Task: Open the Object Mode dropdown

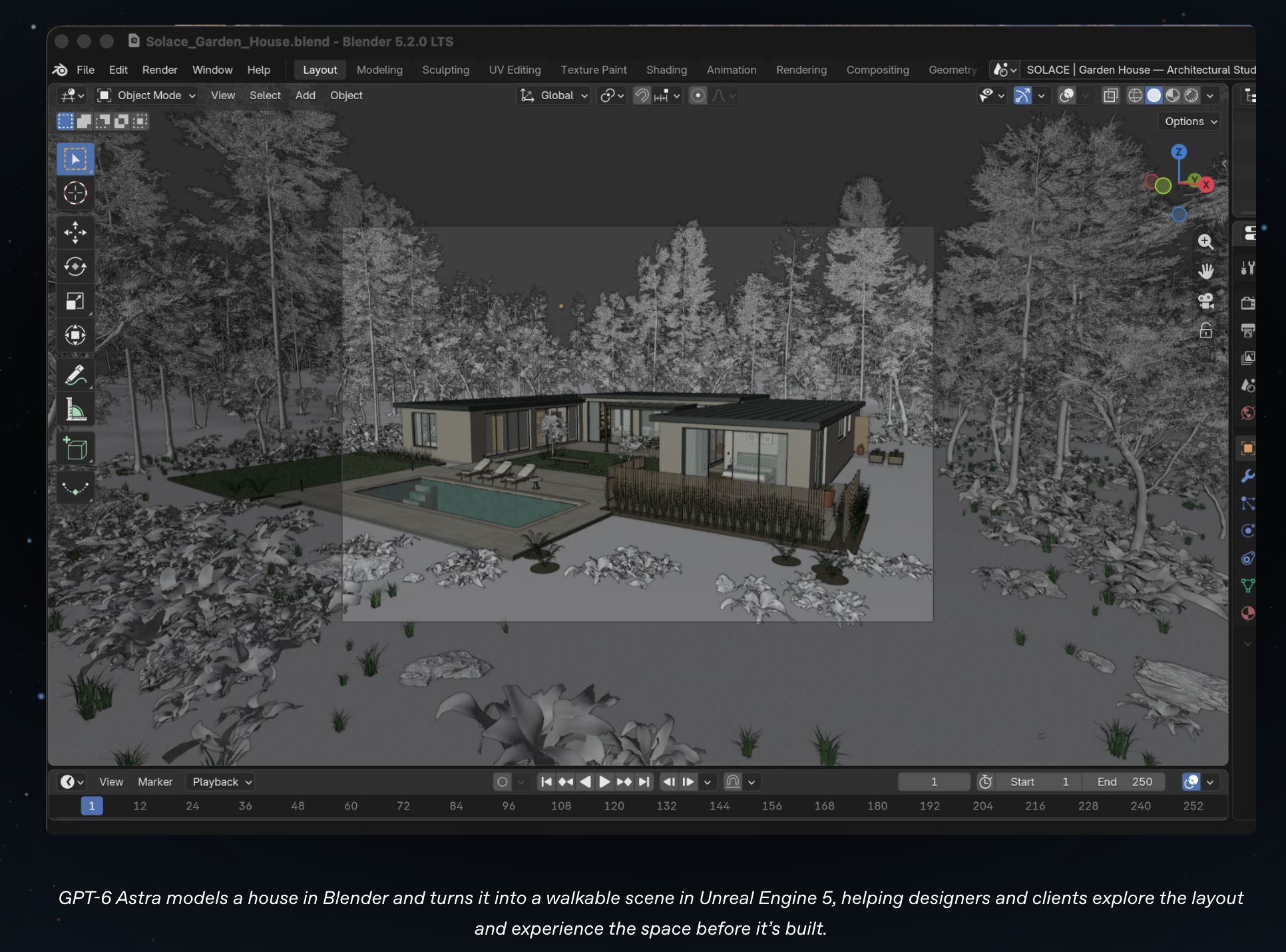Action: 146,95
